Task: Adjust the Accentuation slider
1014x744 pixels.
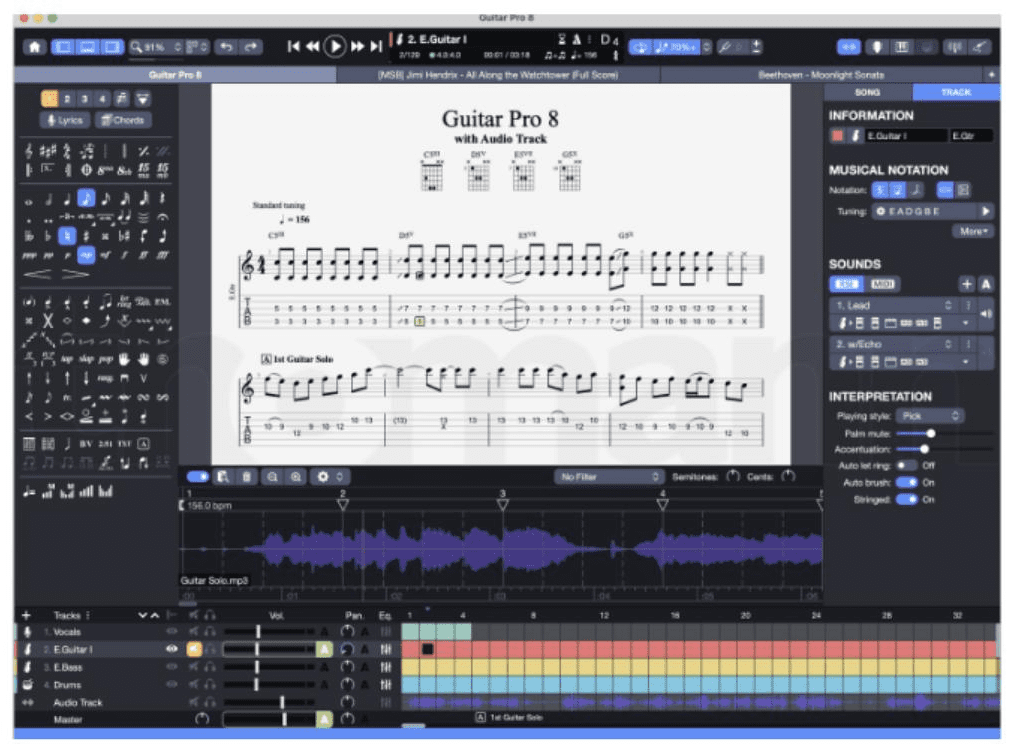Action: click(x=925, y=449)
